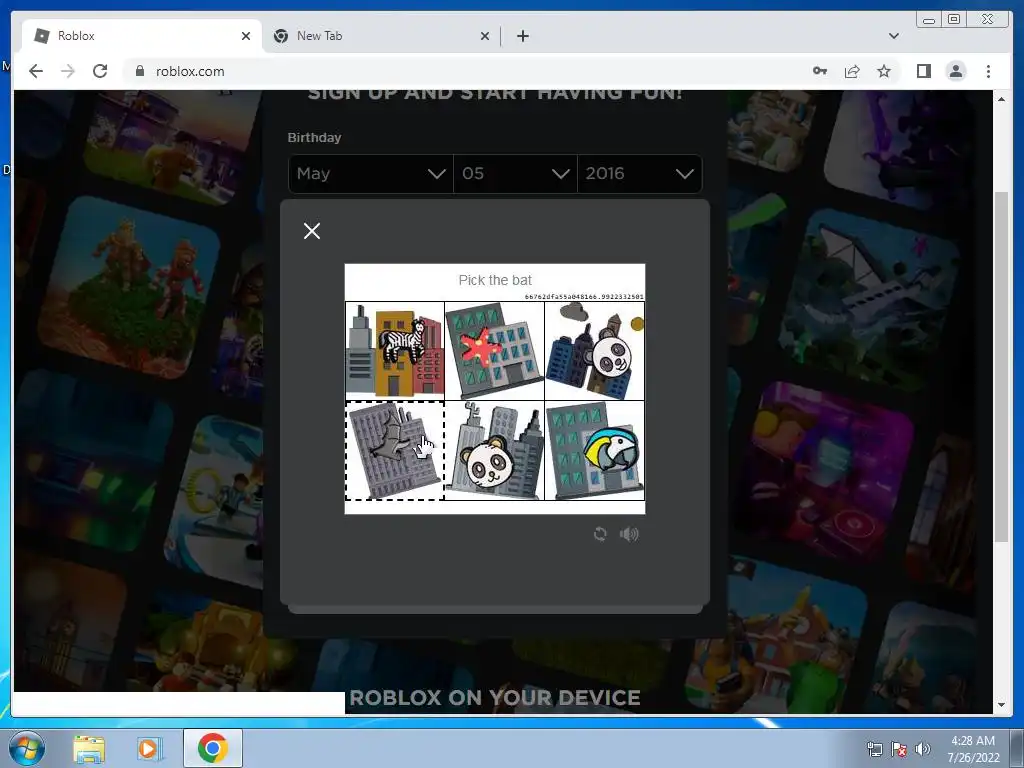Image resolution: width=1024 pixels, height=768 pixels.
Task: Open the birthday day dropdown showing 05
Action: [515, 174]
